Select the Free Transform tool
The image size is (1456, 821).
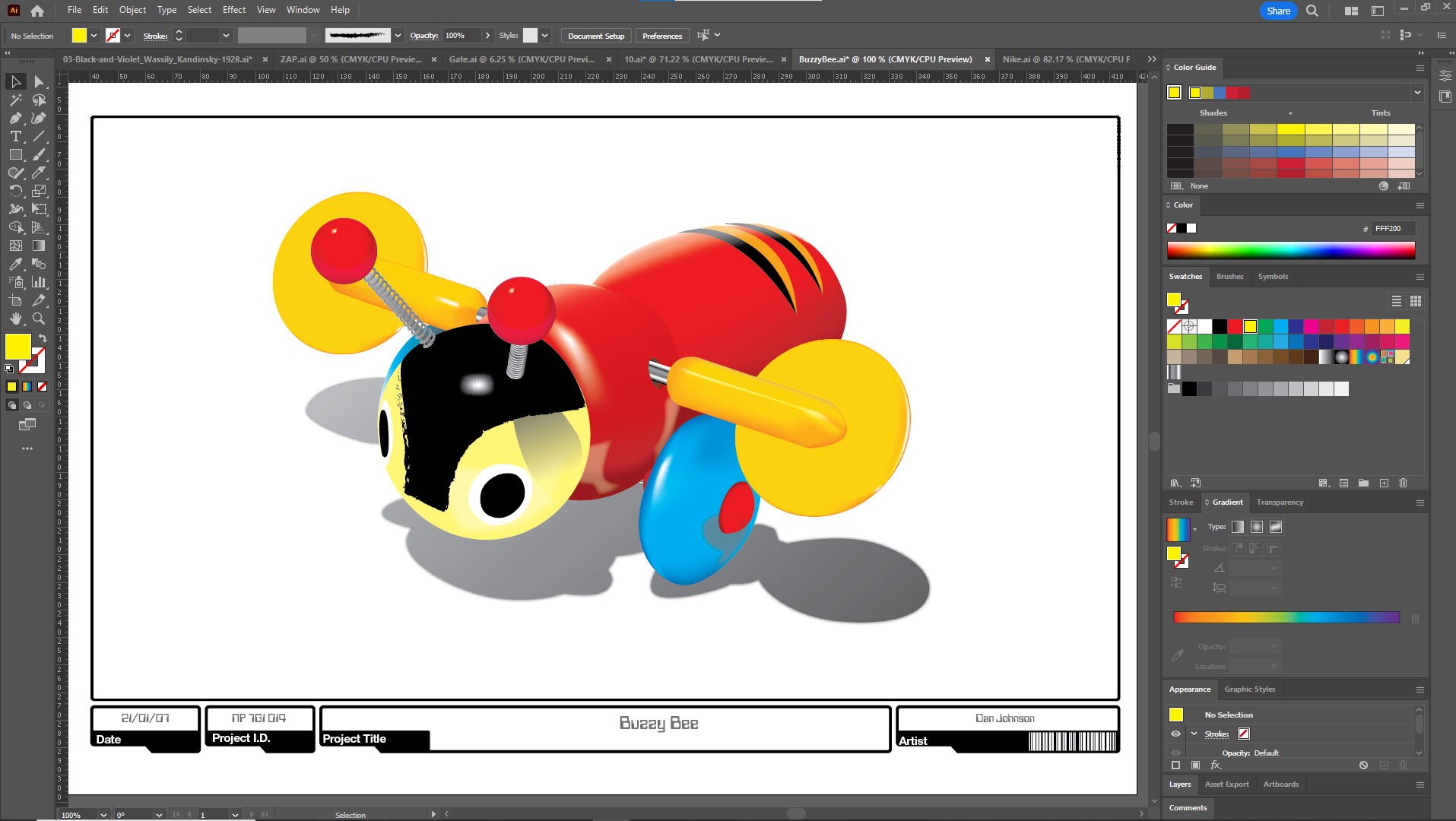39,209
